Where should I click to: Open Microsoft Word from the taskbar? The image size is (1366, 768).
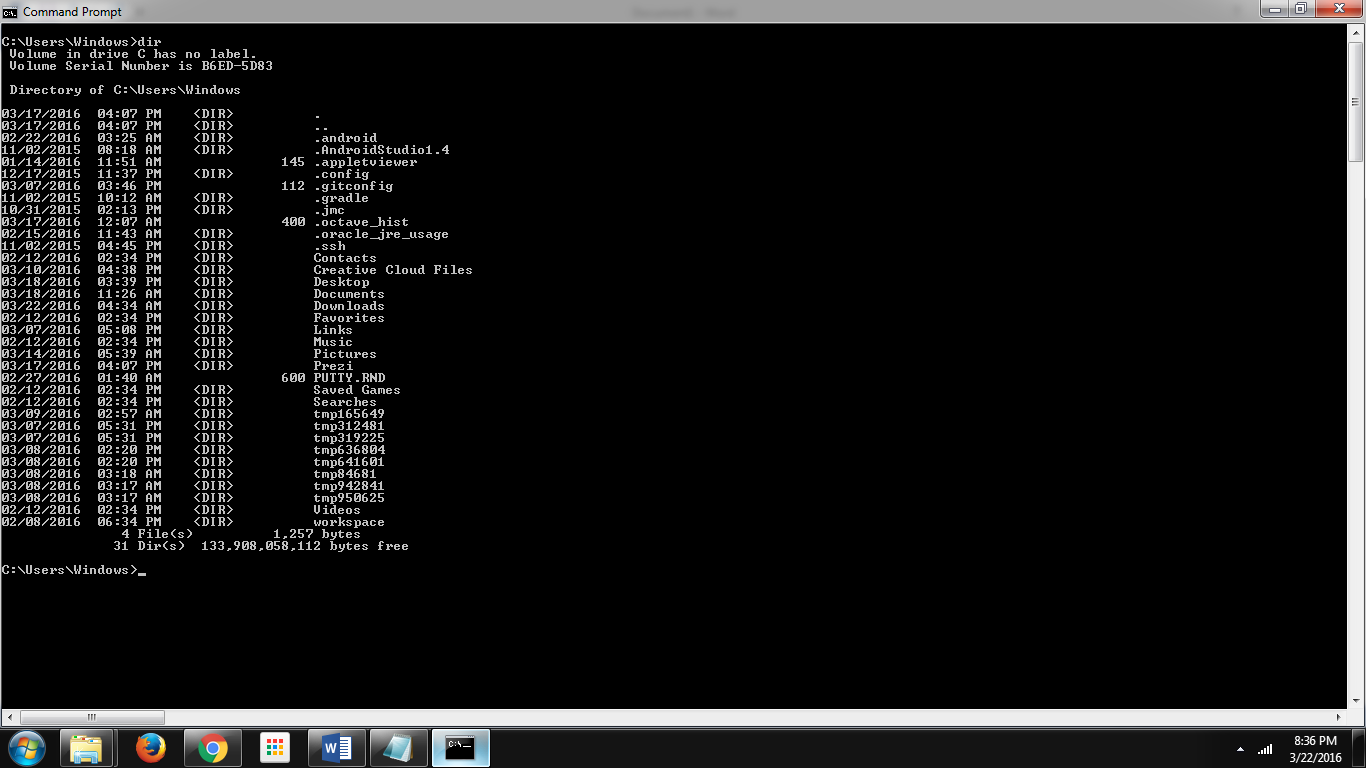point(336,747)
